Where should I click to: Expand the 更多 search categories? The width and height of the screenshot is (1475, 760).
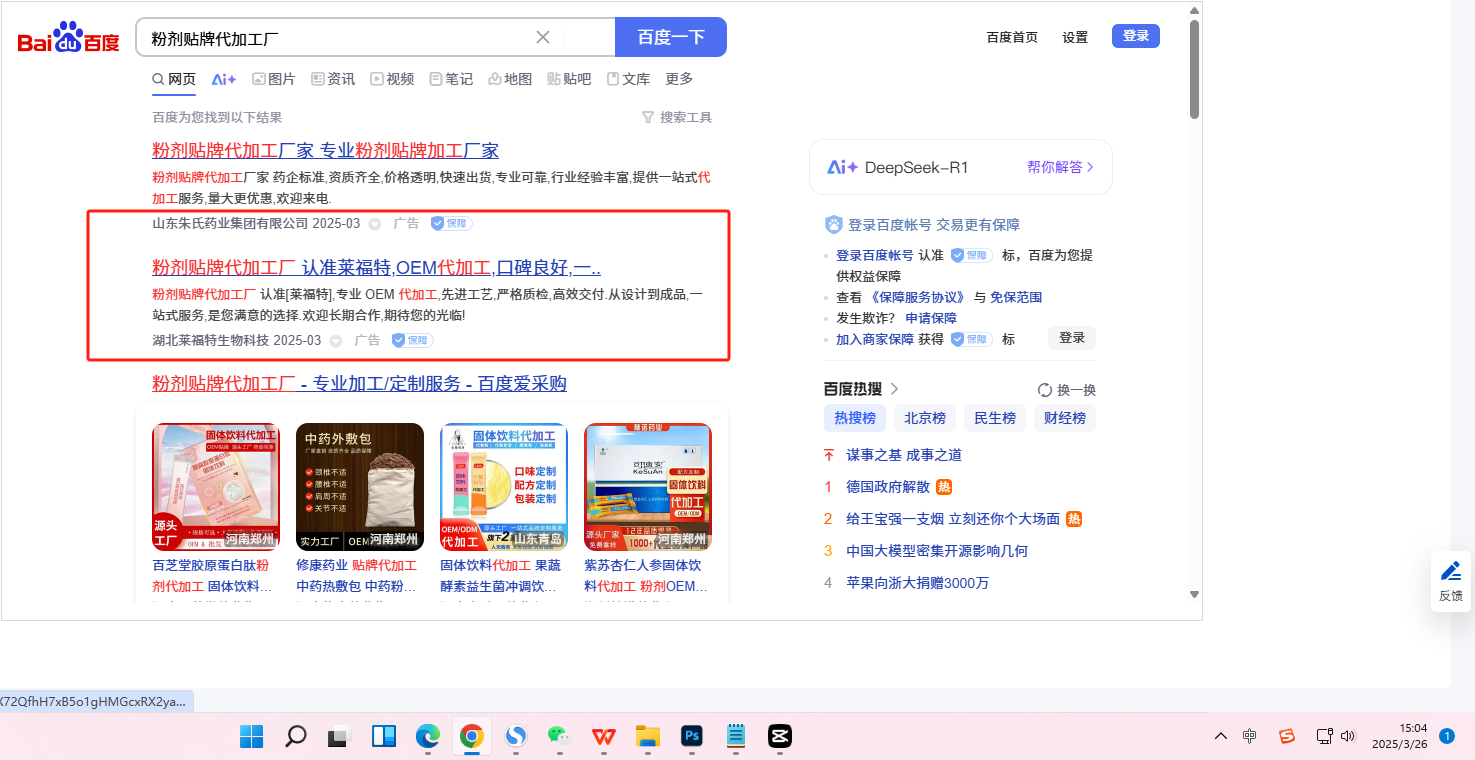pos(679,79)
